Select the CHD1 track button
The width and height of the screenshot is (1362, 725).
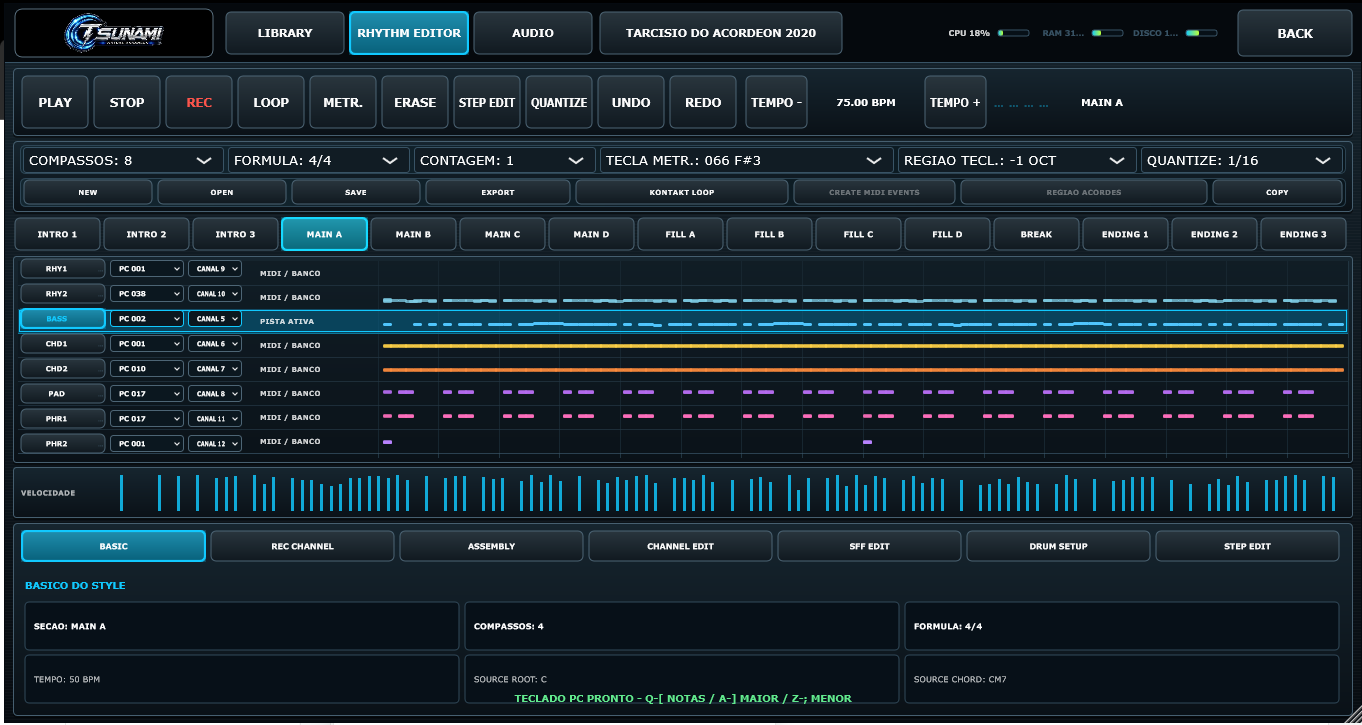click(63, 343)
